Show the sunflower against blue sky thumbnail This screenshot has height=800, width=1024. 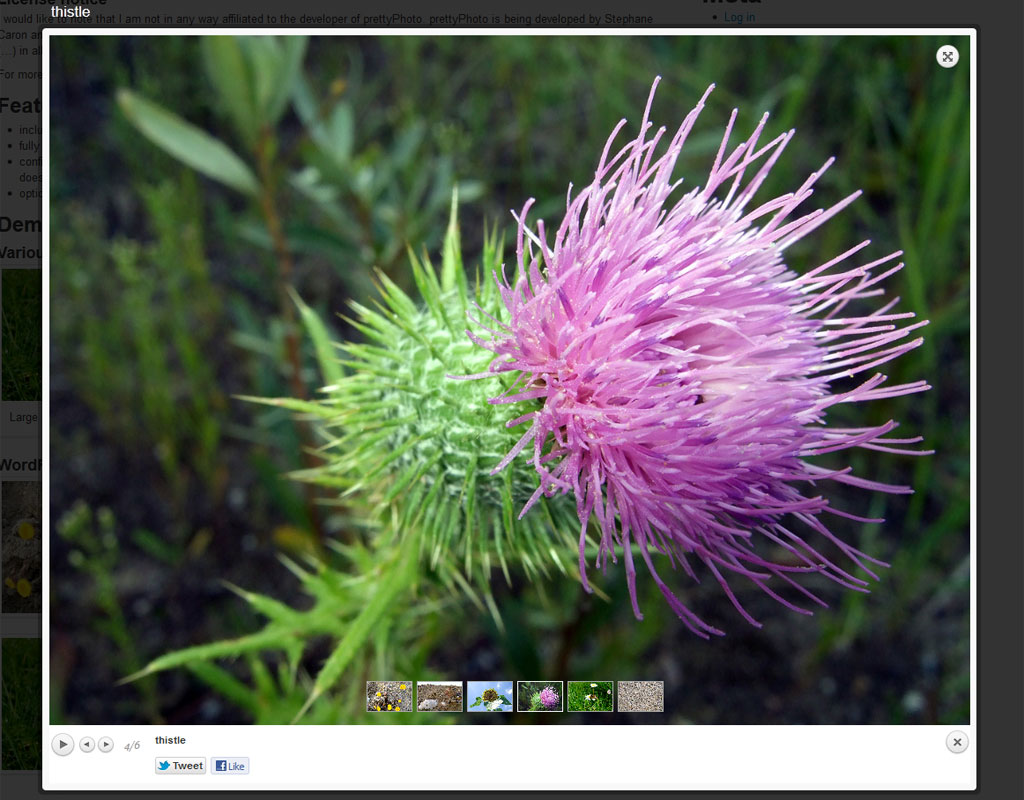tap(490, 696)
